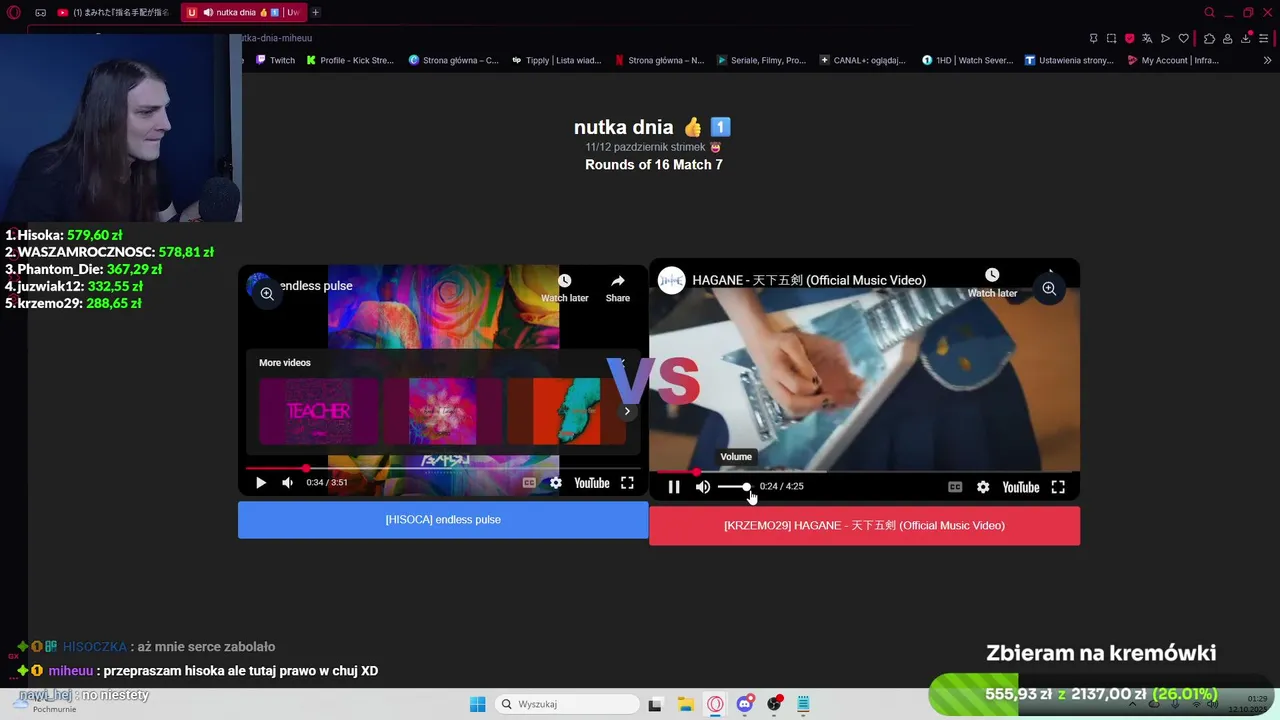Open Opera workspaces icon beside the logo
Image resolution: width=1280 pixels, height=720 pixels.
(x=40, y=12)
